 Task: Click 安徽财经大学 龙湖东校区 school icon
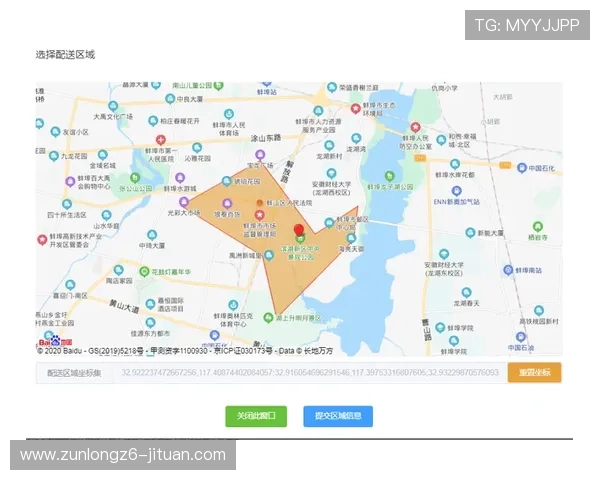click(444, 254)
